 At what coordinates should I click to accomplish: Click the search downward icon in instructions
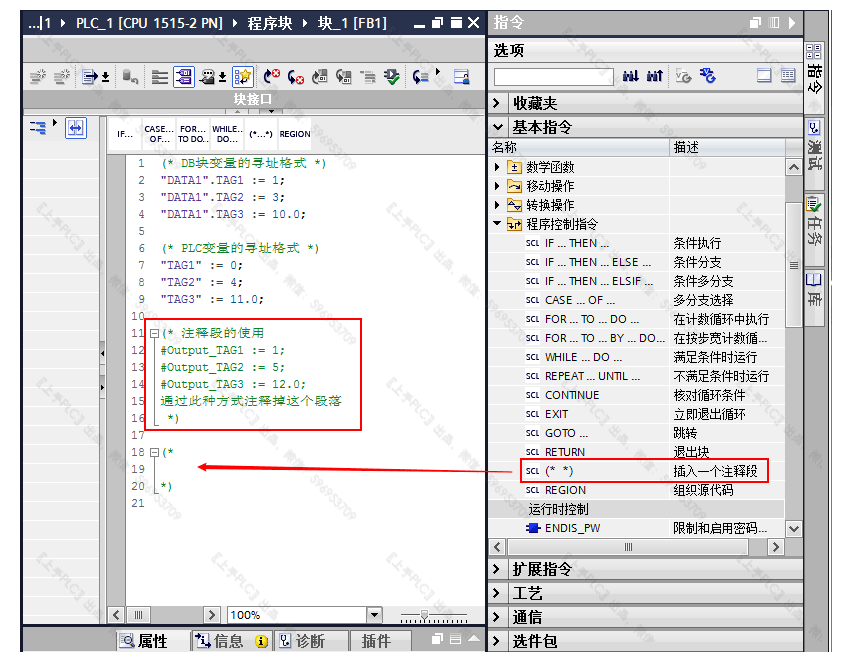630,76
